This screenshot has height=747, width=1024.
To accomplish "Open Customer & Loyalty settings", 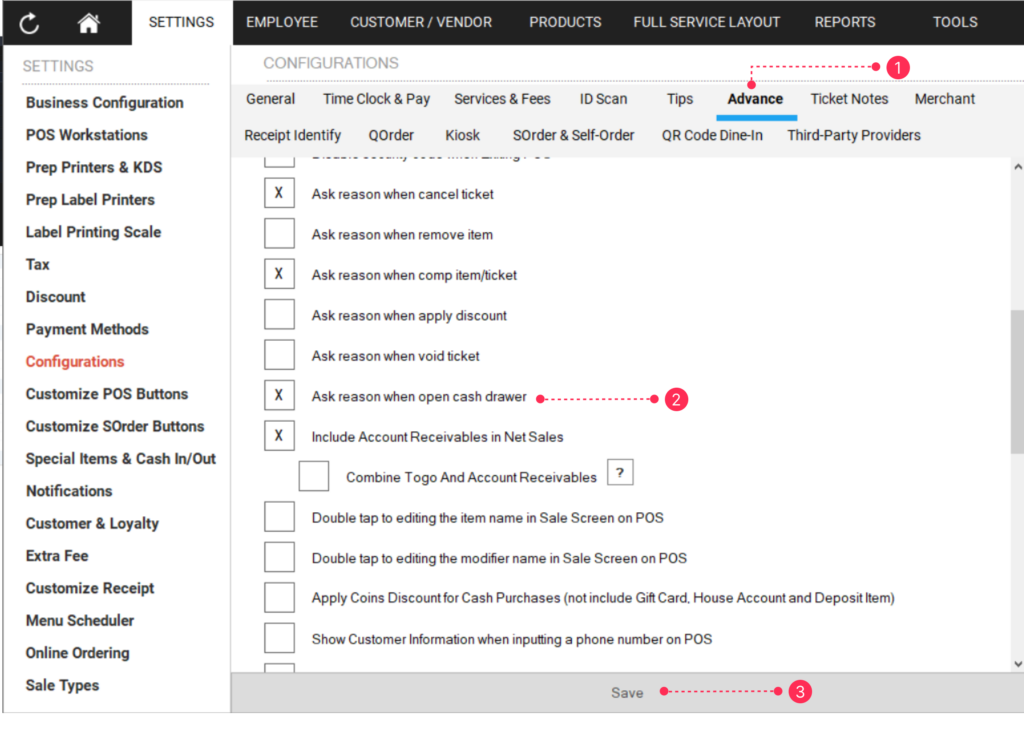I will point(92,524).
